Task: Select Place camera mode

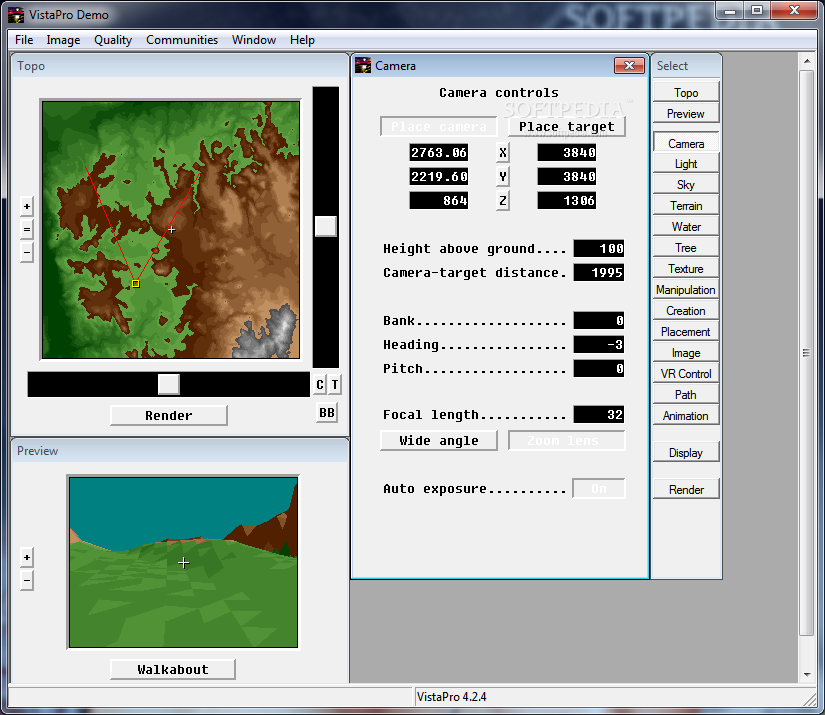Action: coord(439,127)
